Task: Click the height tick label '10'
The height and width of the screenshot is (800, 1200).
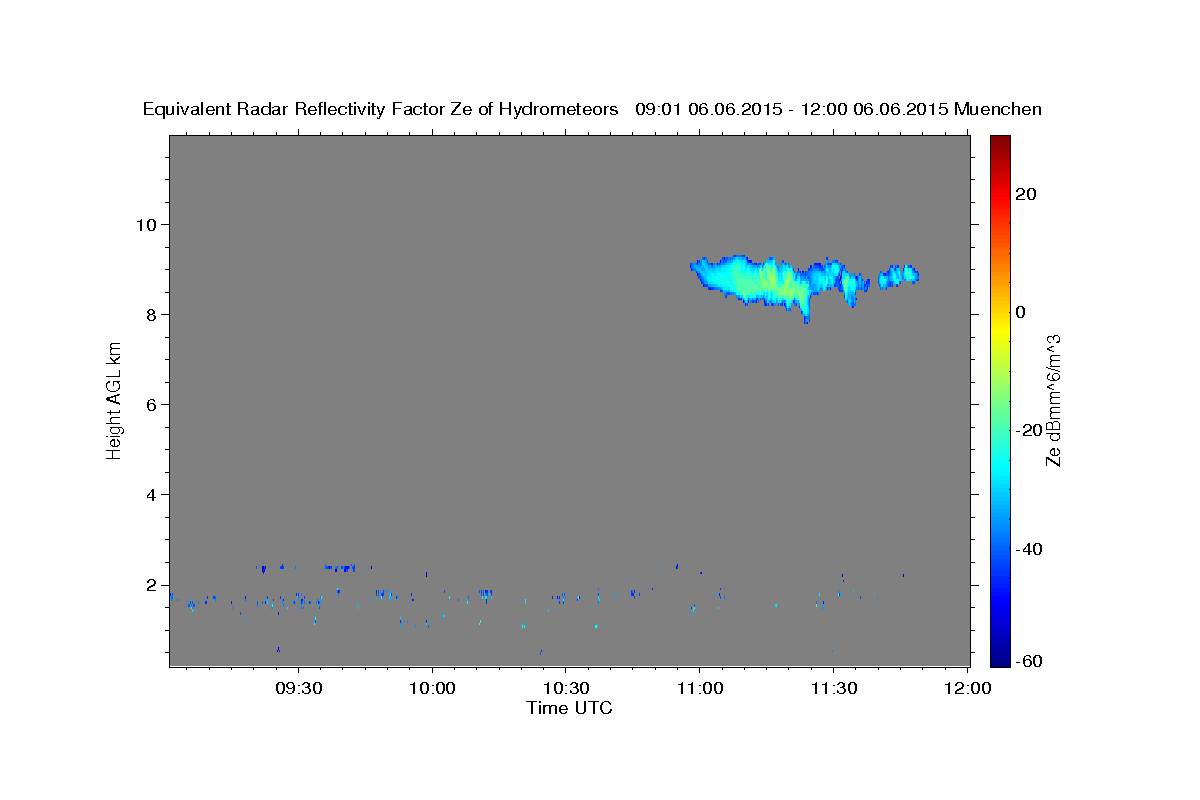Action: point(148,224)
